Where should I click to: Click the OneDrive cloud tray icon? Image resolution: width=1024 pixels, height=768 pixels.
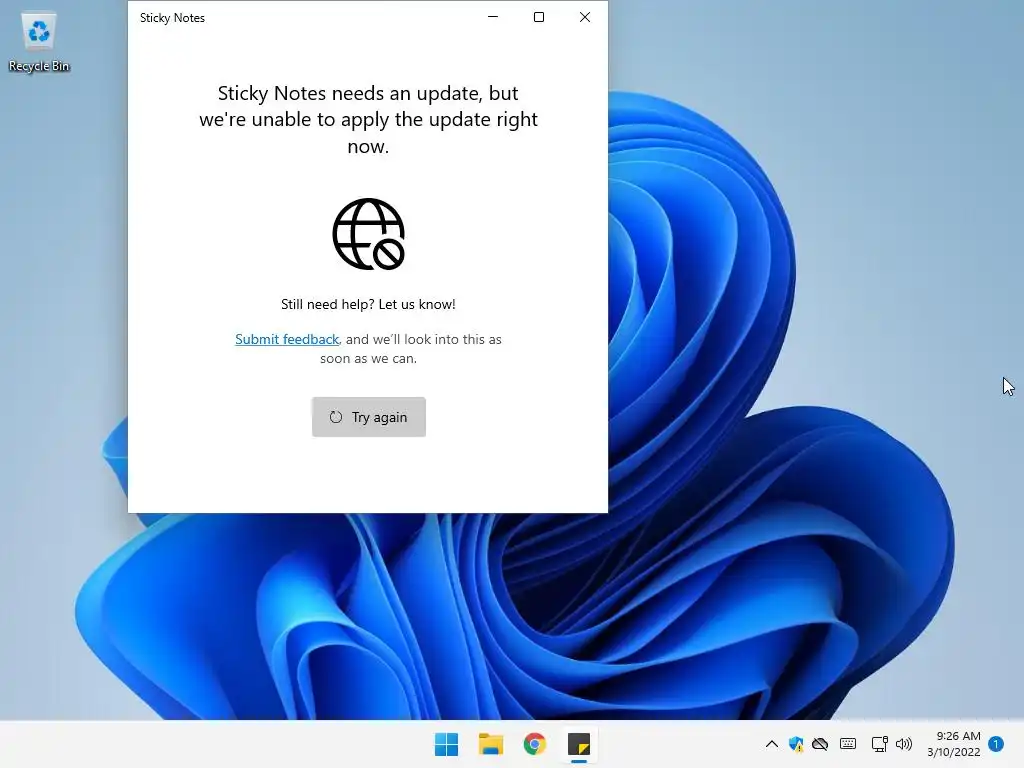point(820,744)
